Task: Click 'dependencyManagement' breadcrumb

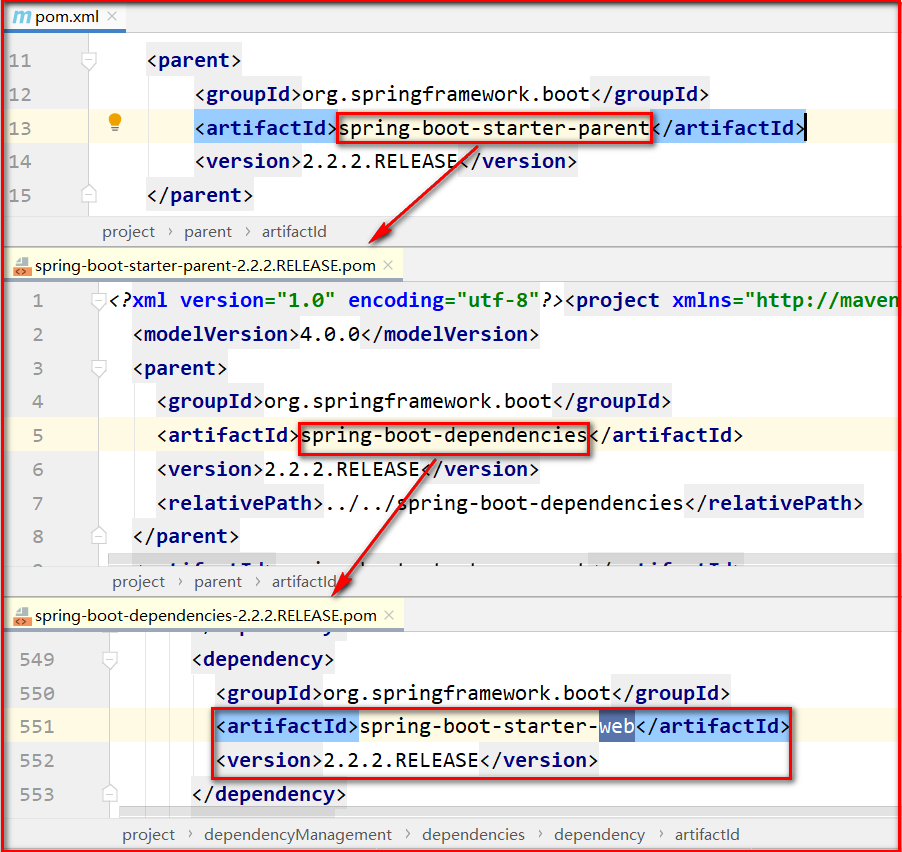Action: pos(298,835)
